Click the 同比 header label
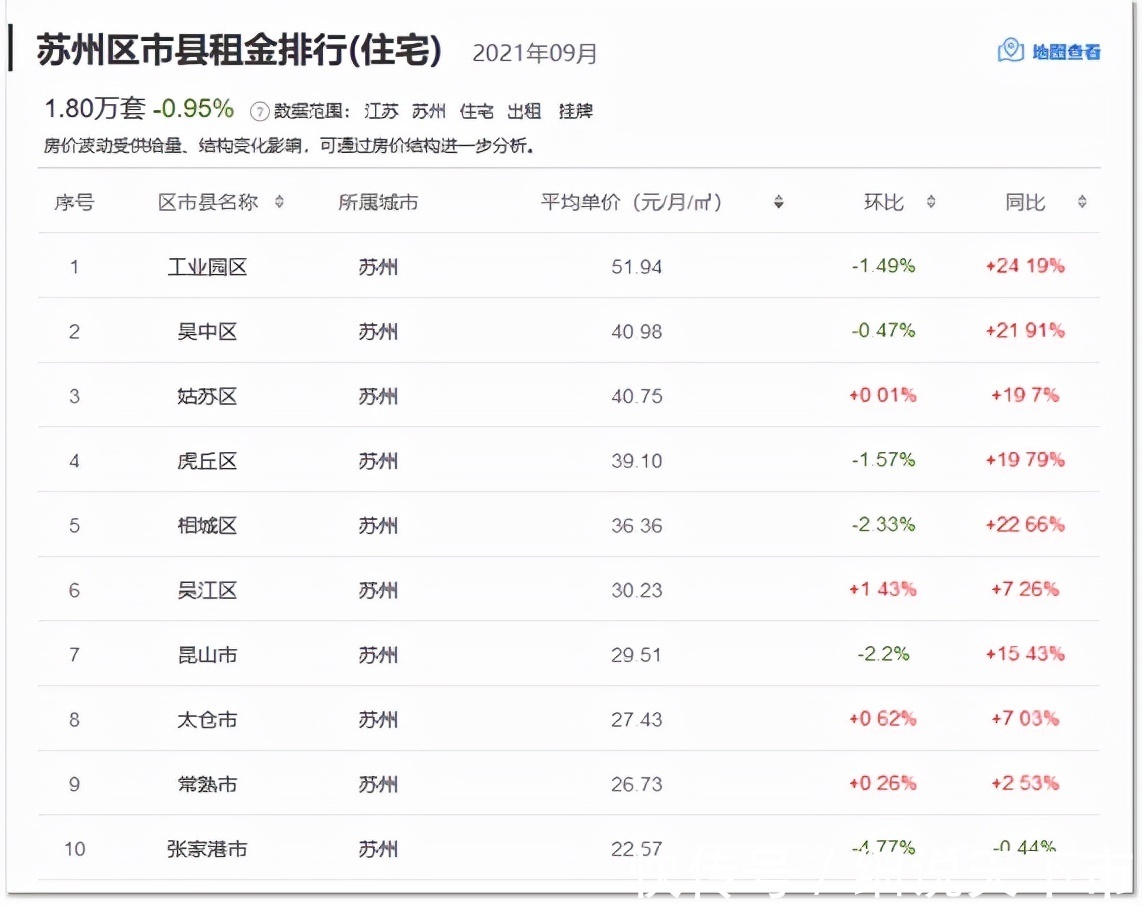The image size is (1142, 906). point(1025,202)
